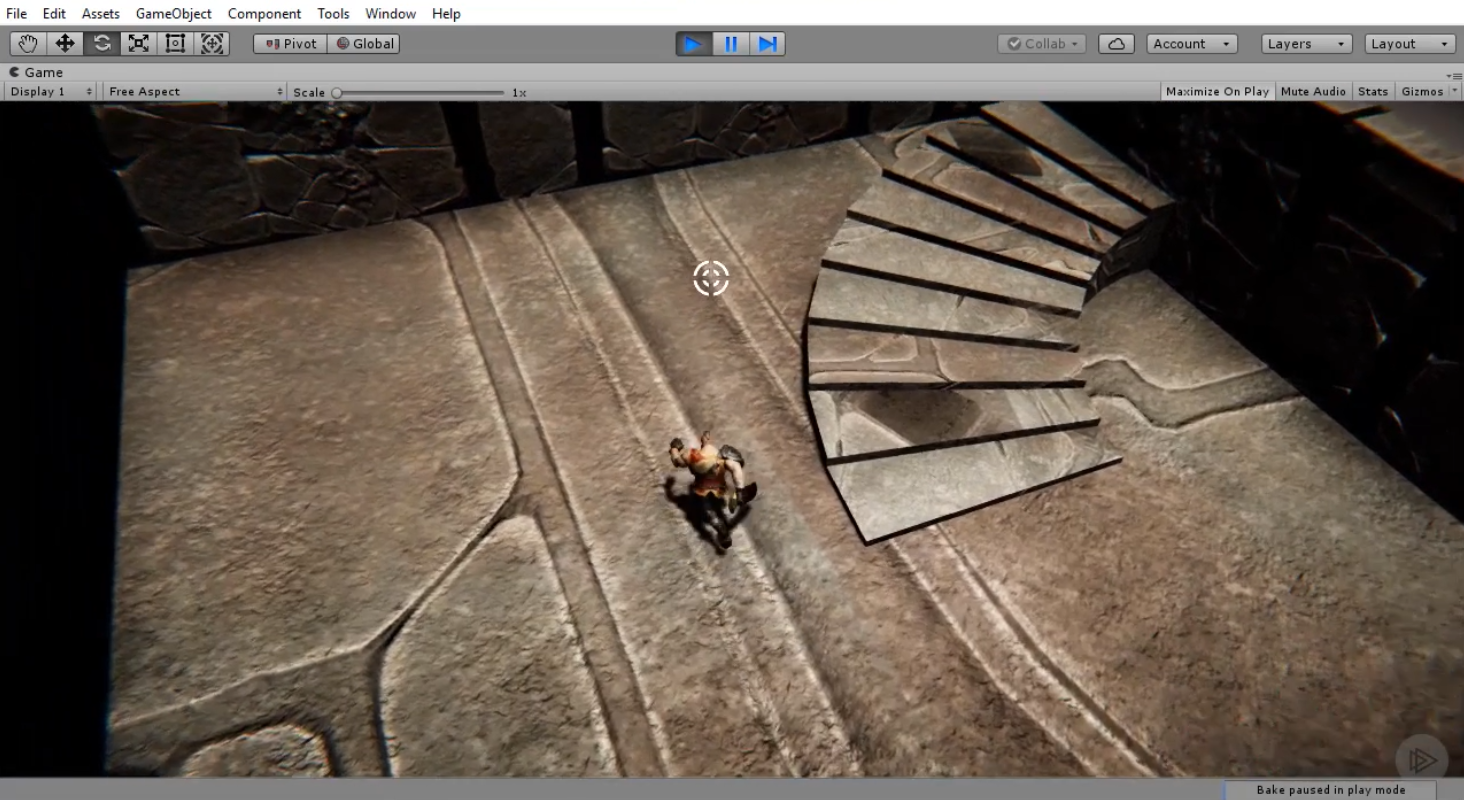Viewport: 1464px width, 800px height.
Task: Toggle Gizmos in Game view
Action: (x=1422, y=92)
